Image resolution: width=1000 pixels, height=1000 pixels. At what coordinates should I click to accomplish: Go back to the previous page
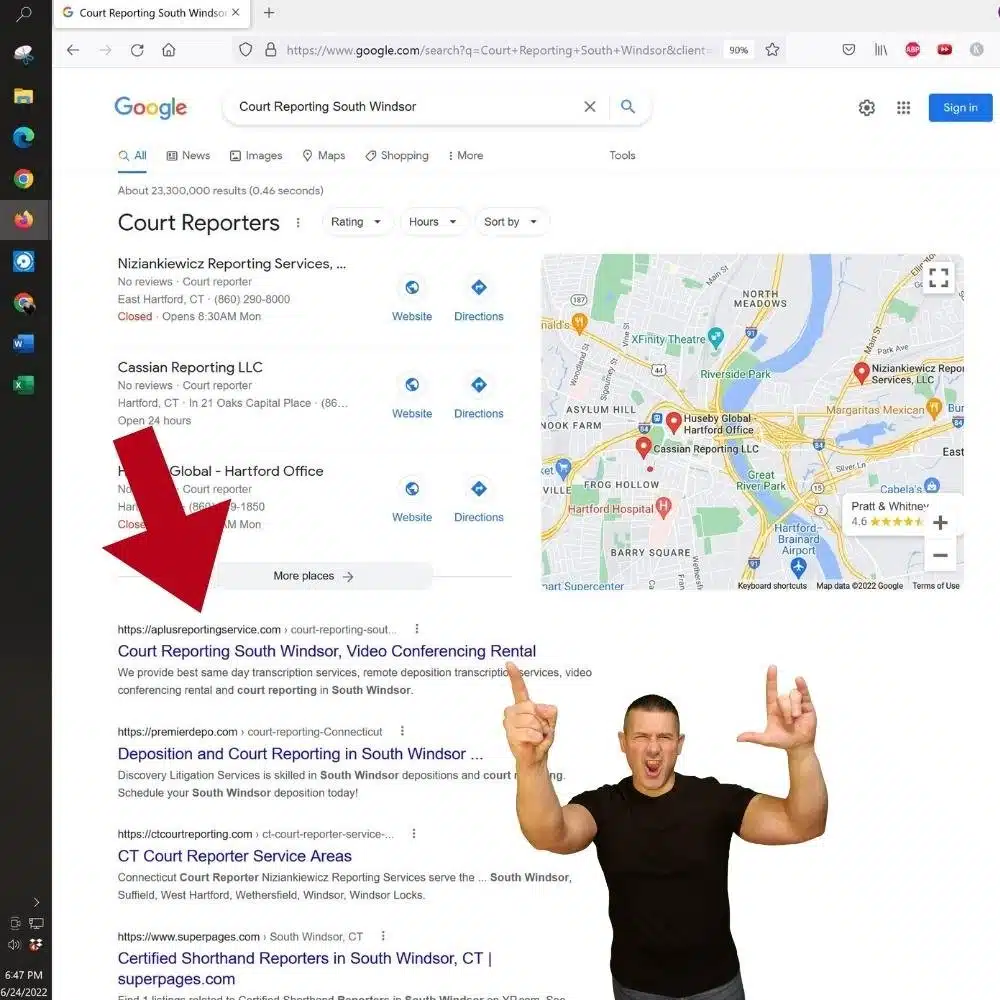(x=73, y=50)
